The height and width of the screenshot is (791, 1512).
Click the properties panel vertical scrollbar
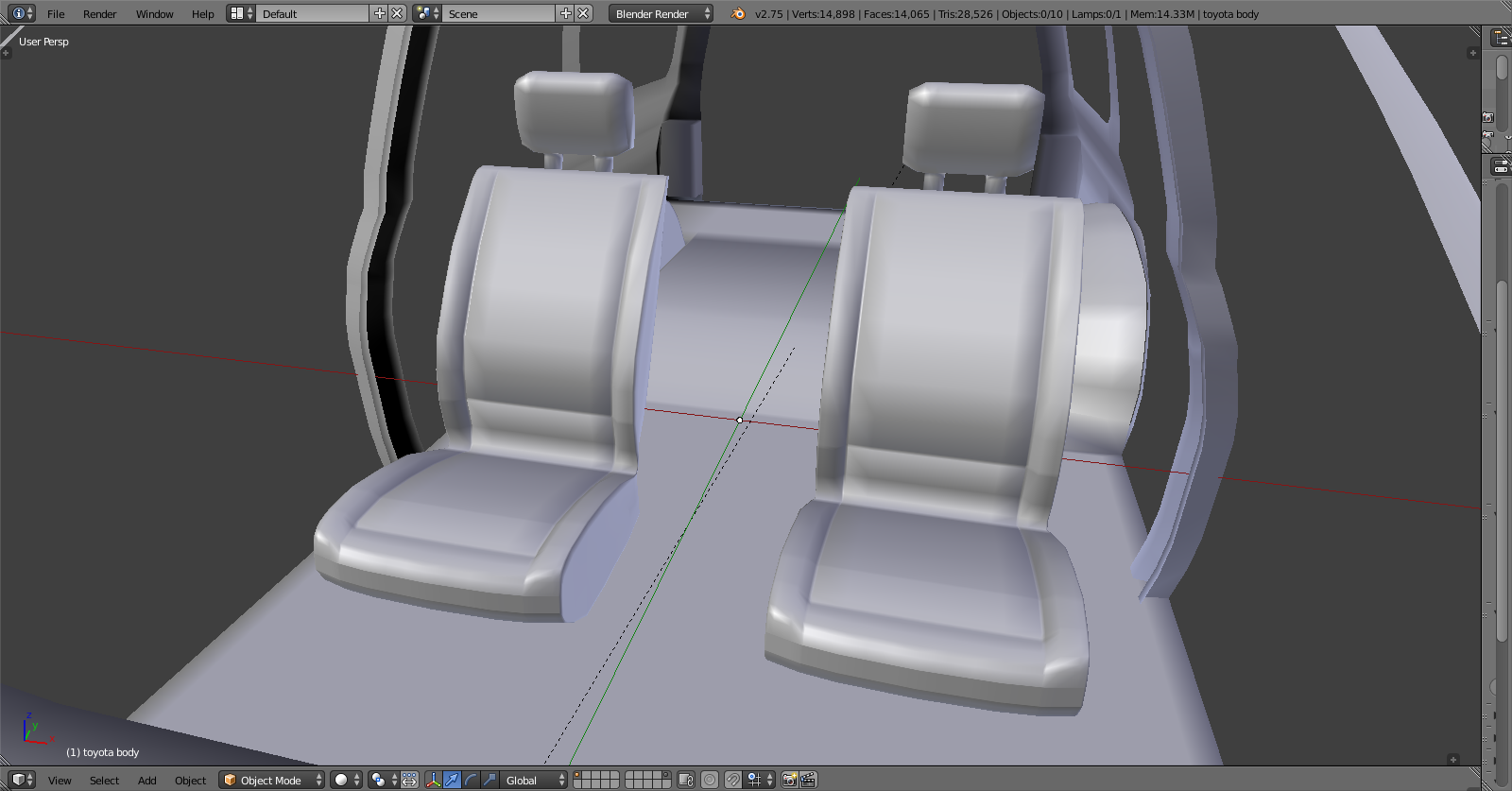[x=1502, y=463]
